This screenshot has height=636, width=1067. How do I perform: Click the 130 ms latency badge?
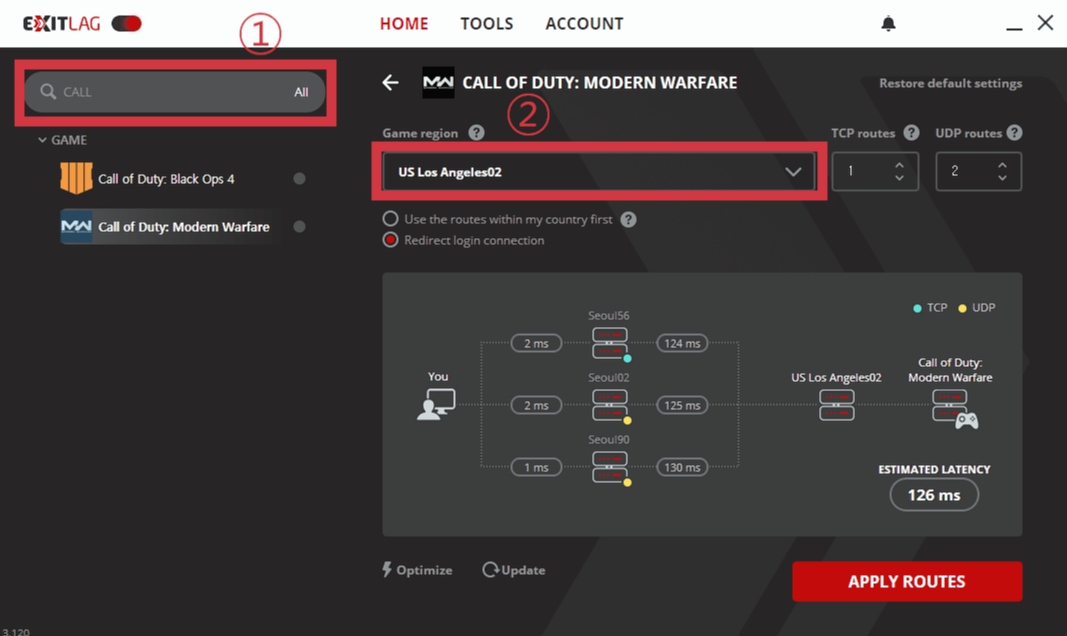coord(682,467)
